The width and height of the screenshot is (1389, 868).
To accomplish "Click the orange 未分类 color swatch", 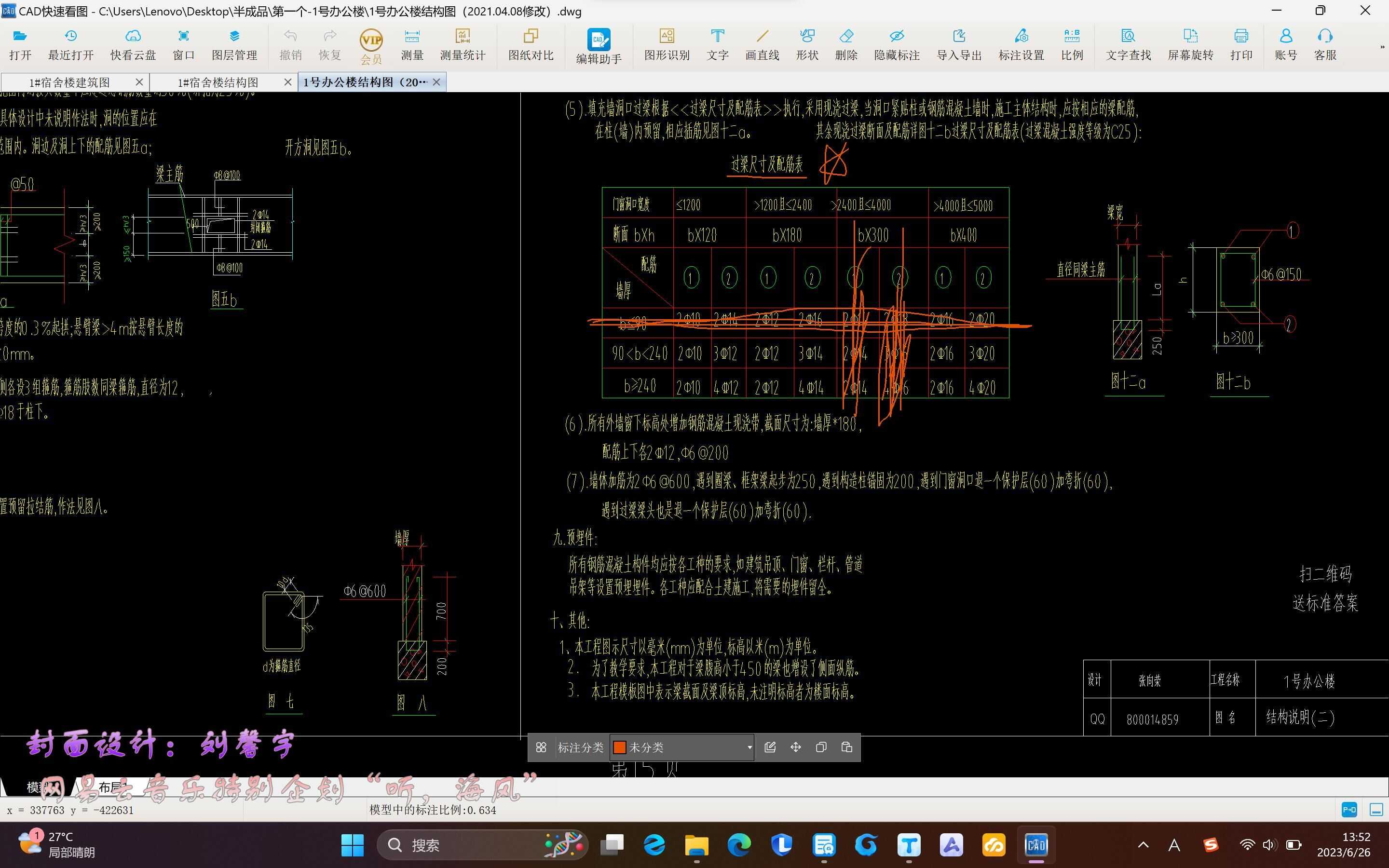I will click(619, 747).
